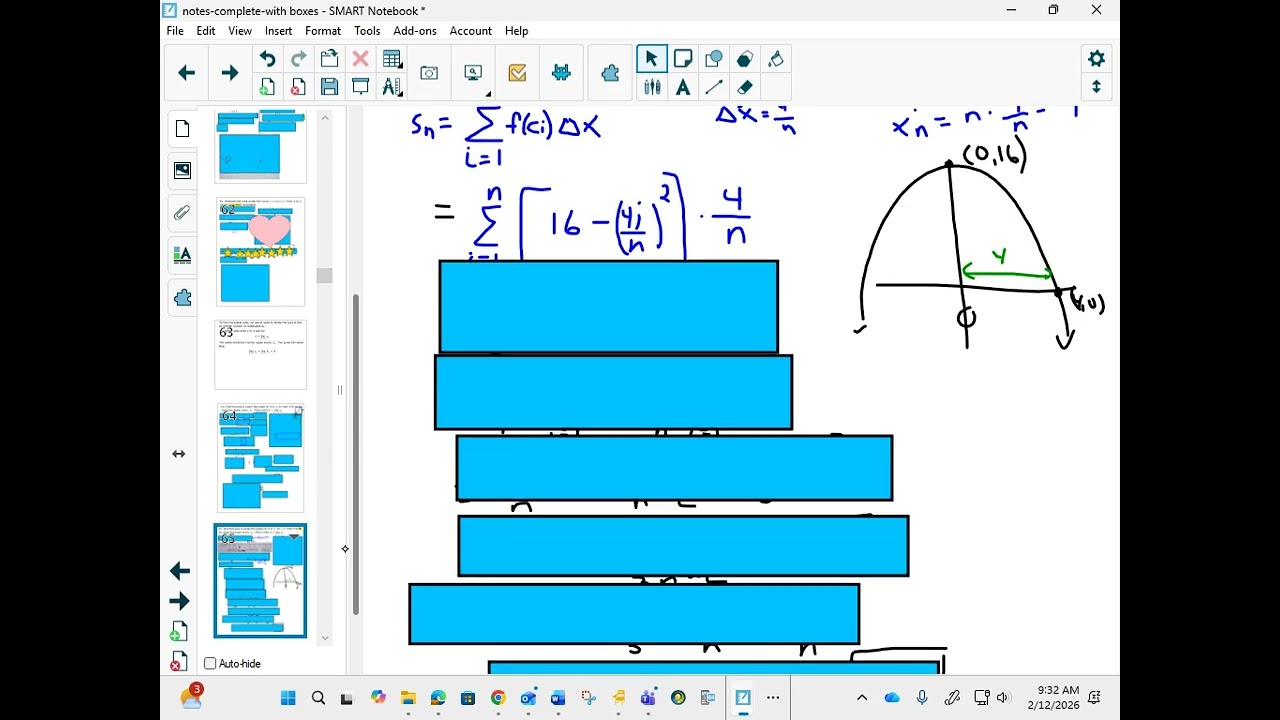Select page 62 thumbnail

(260, 252)
